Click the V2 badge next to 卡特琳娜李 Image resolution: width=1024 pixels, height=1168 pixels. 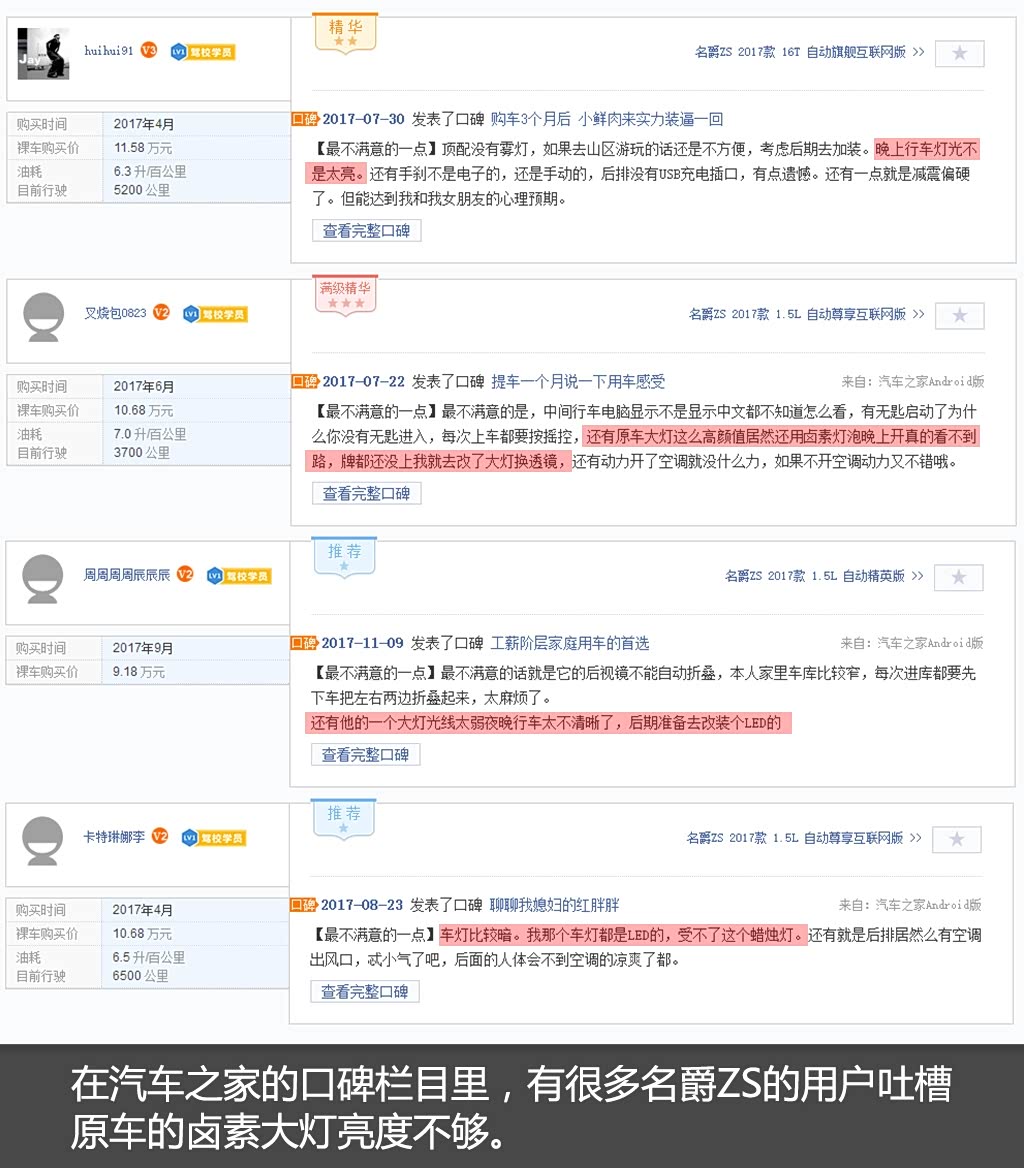[x=159, y=836]
